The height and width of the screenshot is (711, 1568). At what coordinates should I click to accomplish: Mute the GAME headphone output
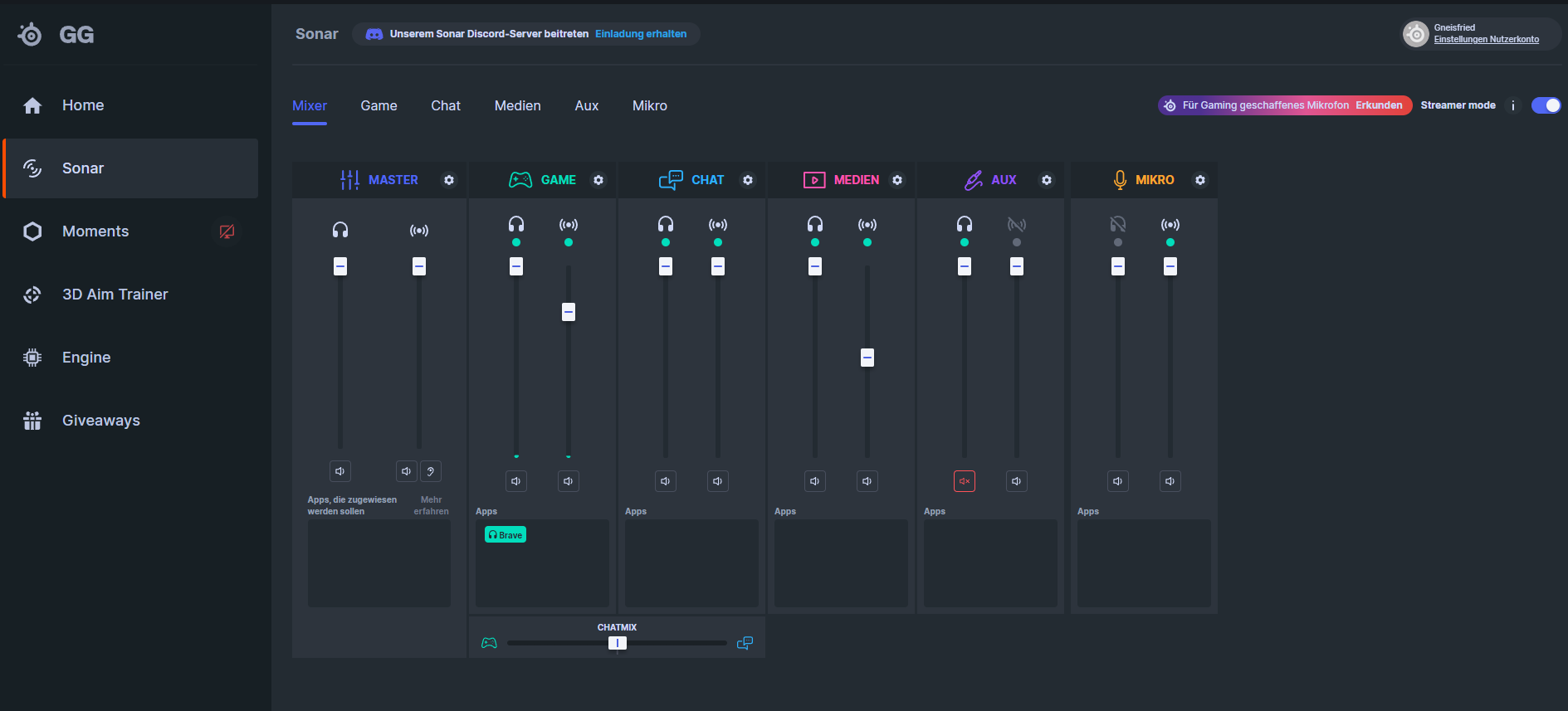[x=516, y=481]
